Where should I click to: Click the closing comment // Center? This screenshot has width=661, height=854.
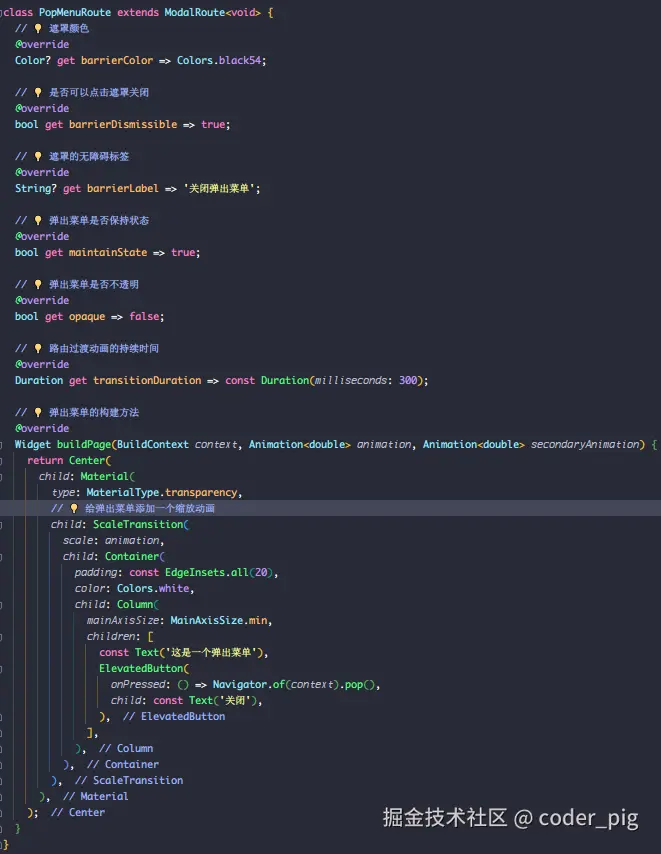[x=77, y=813]
